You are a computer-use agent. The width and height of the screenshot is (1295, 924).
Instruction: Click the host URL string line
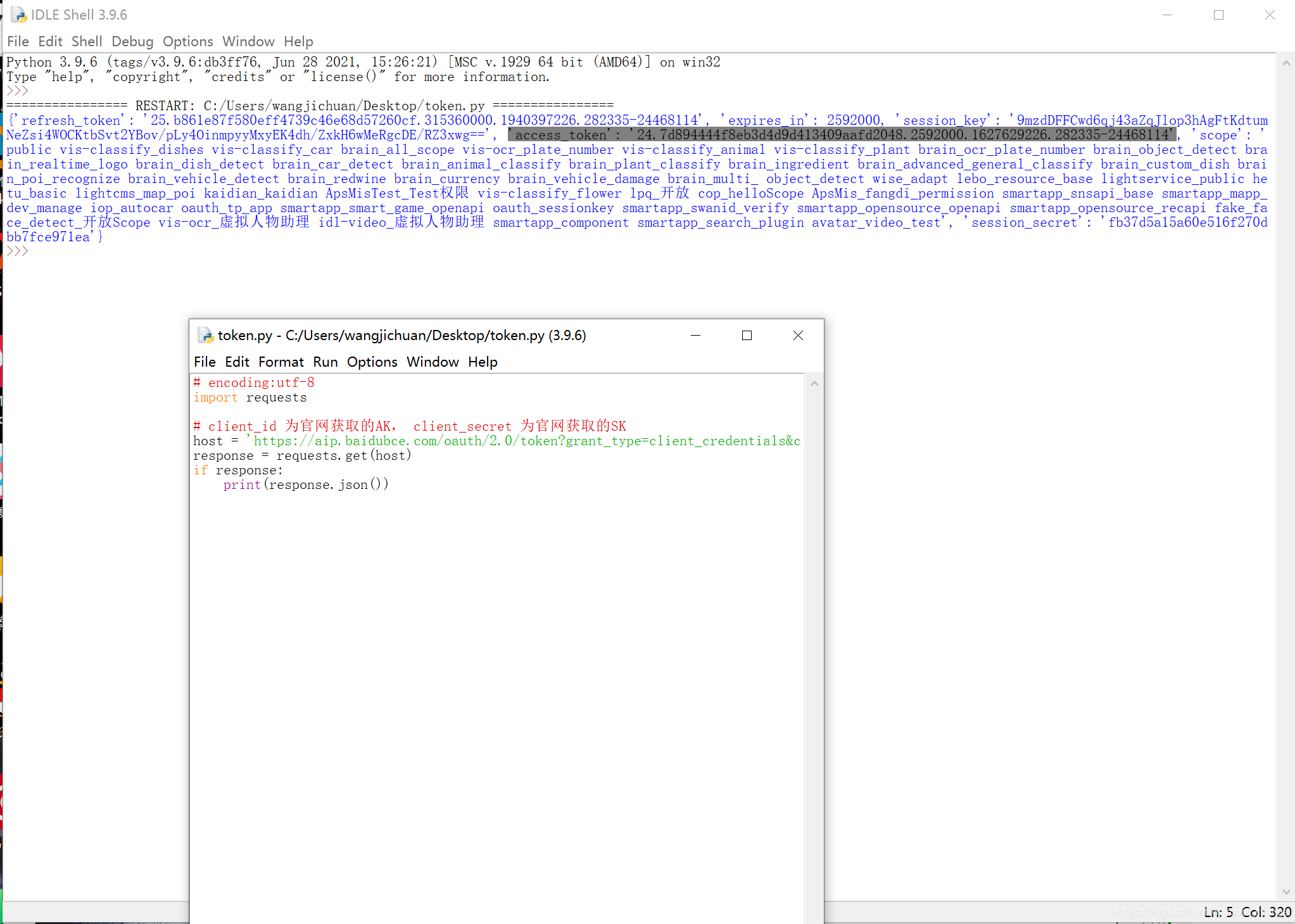pos(526,441)
